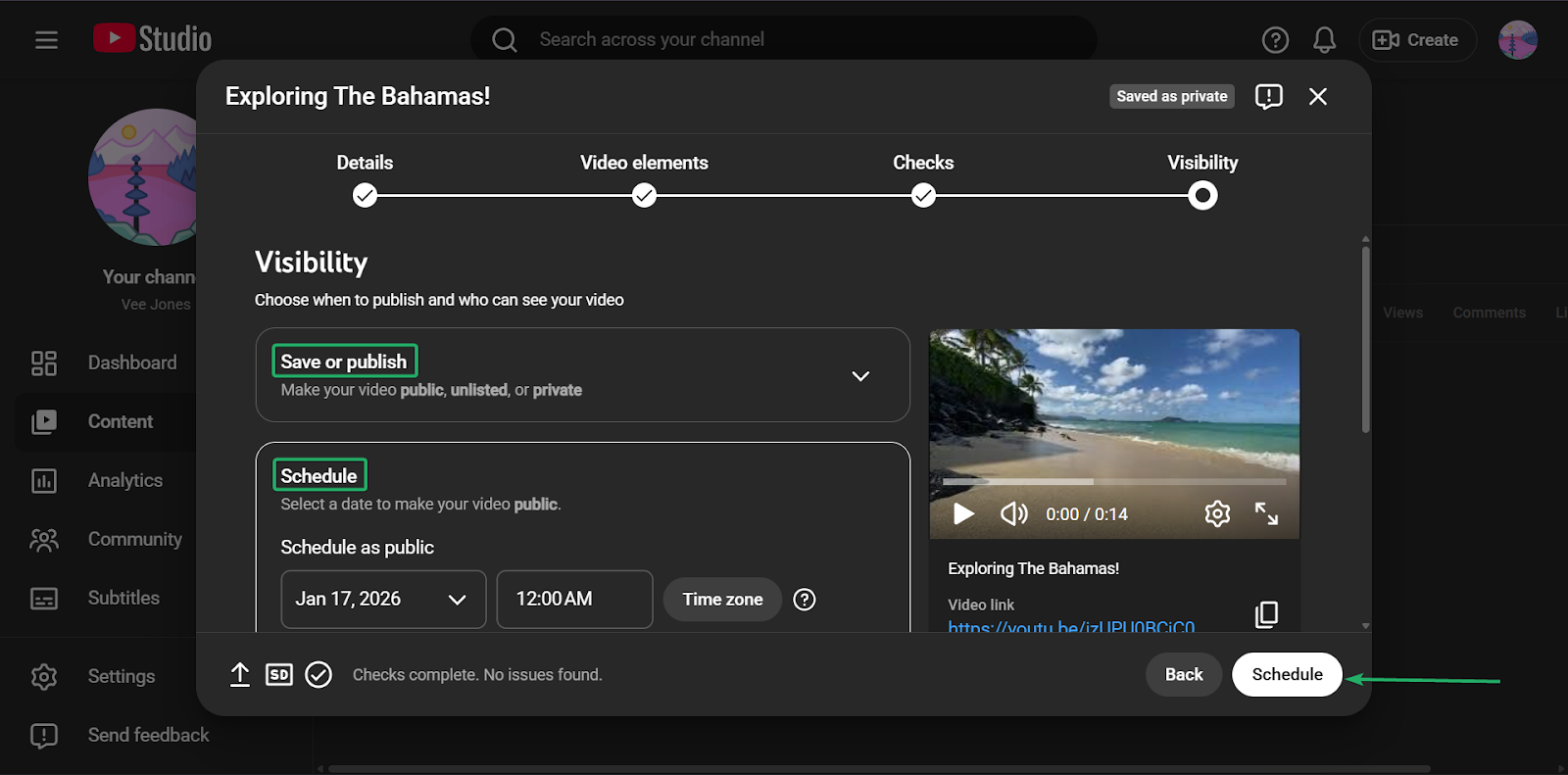Open the YouTube Studio help icon
Image resolution: width=1568 pixels, height=775 pixels.
(1275, 40)
